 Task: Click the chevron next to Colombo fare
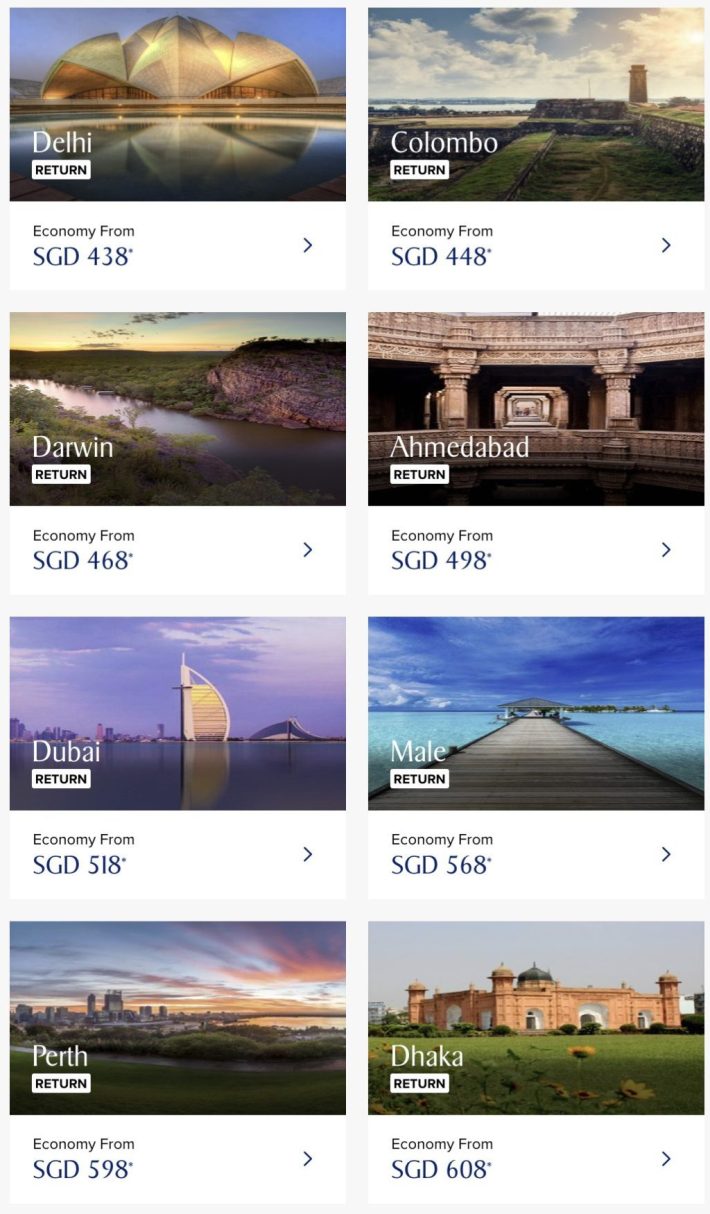pos(666,245)
